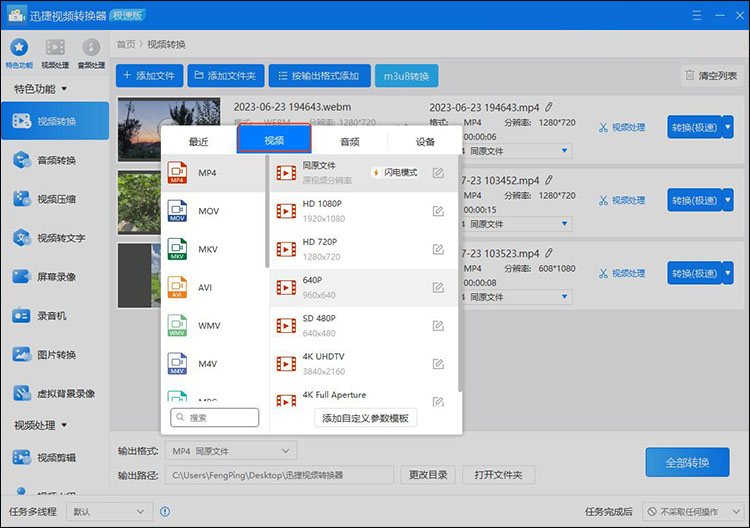
Task: Edit the HD 720P preset
Action: [438, 249]
